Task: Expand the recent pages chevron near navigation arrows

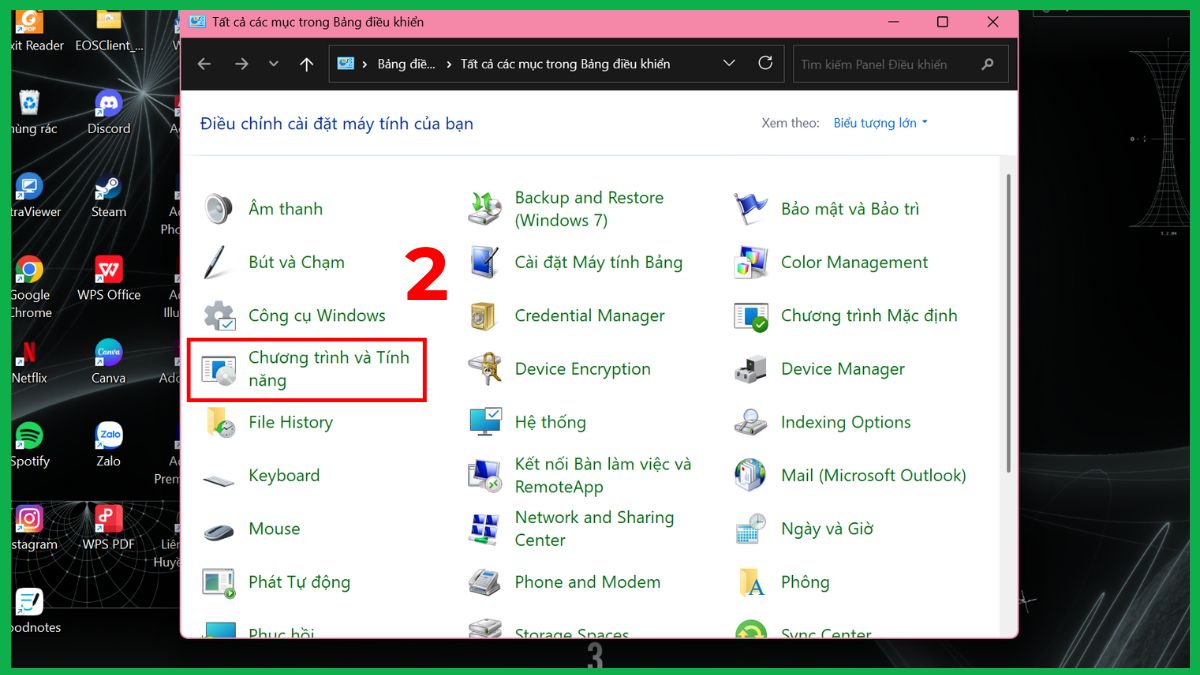Action: click(273, 62)
